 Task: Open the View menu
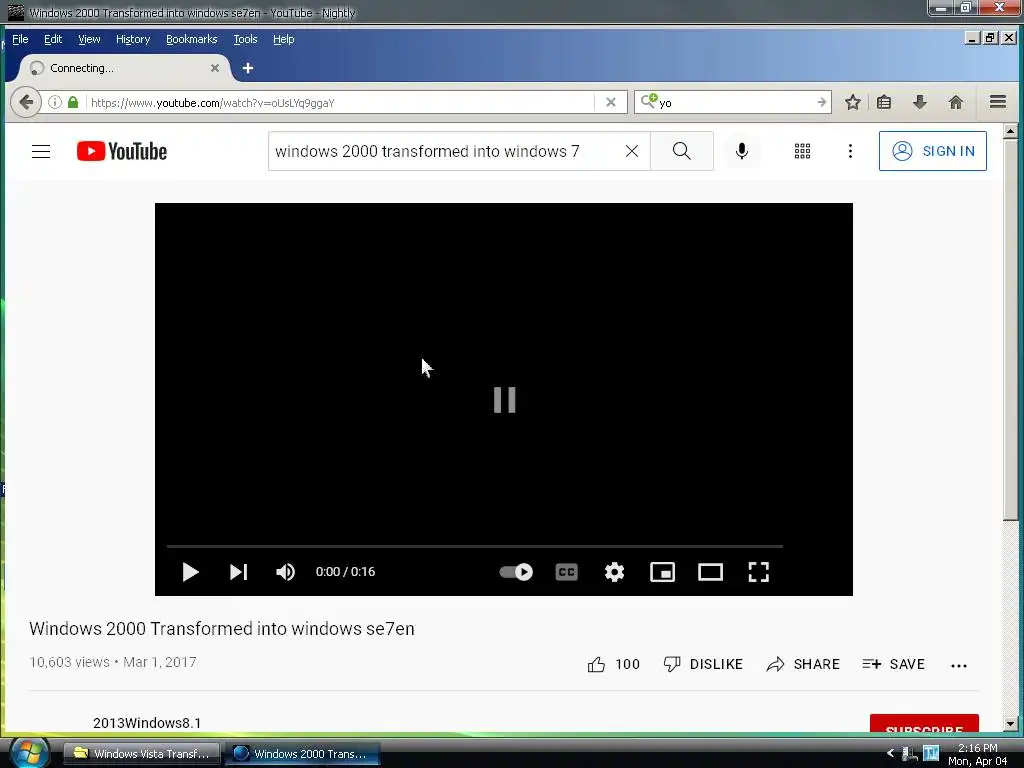pyautogui.click(x=89, y=39)
